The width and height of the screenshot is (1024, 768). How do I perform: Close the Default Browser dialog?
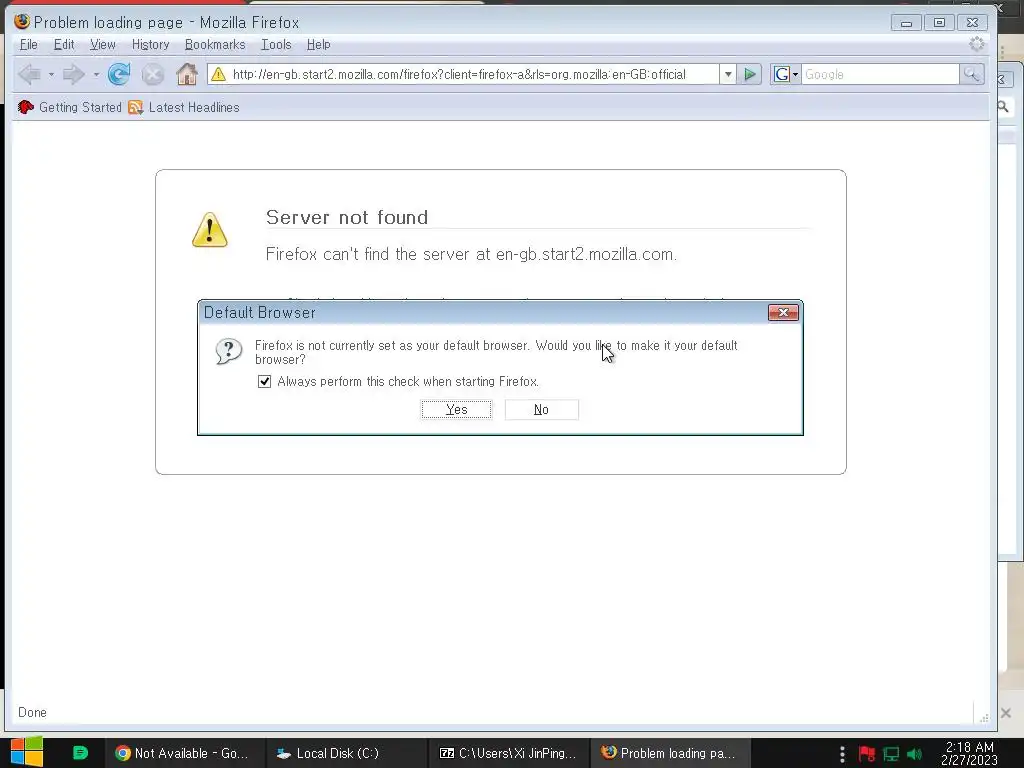tap(783, 313)
